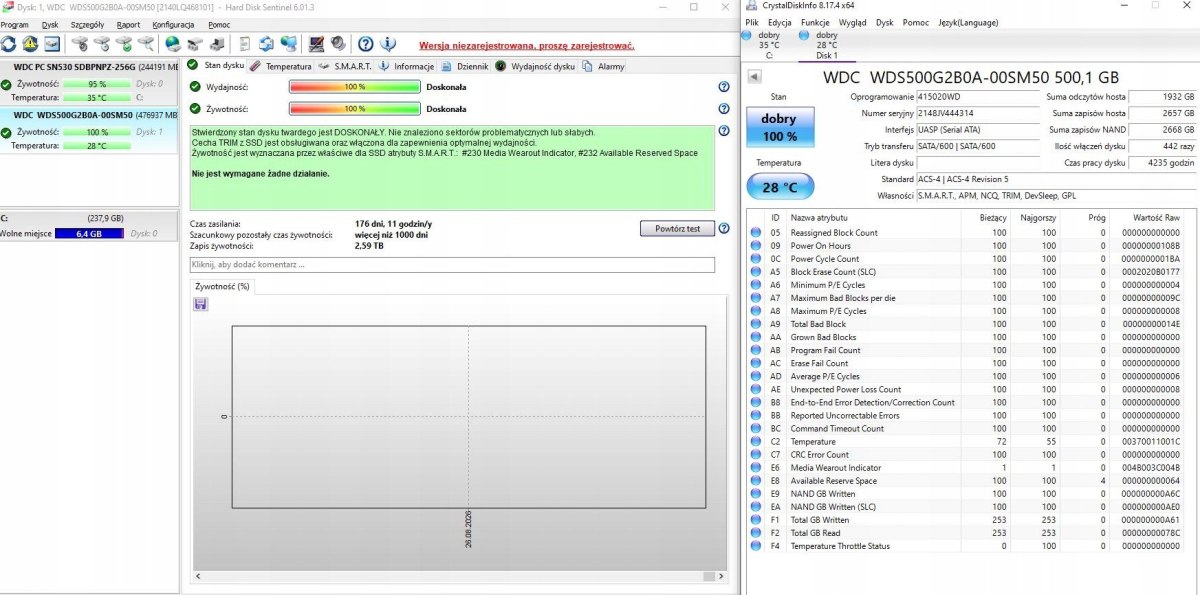Switch to the Dziennik tab
This screenshot has width=1200, height=595.
[465, 66]
